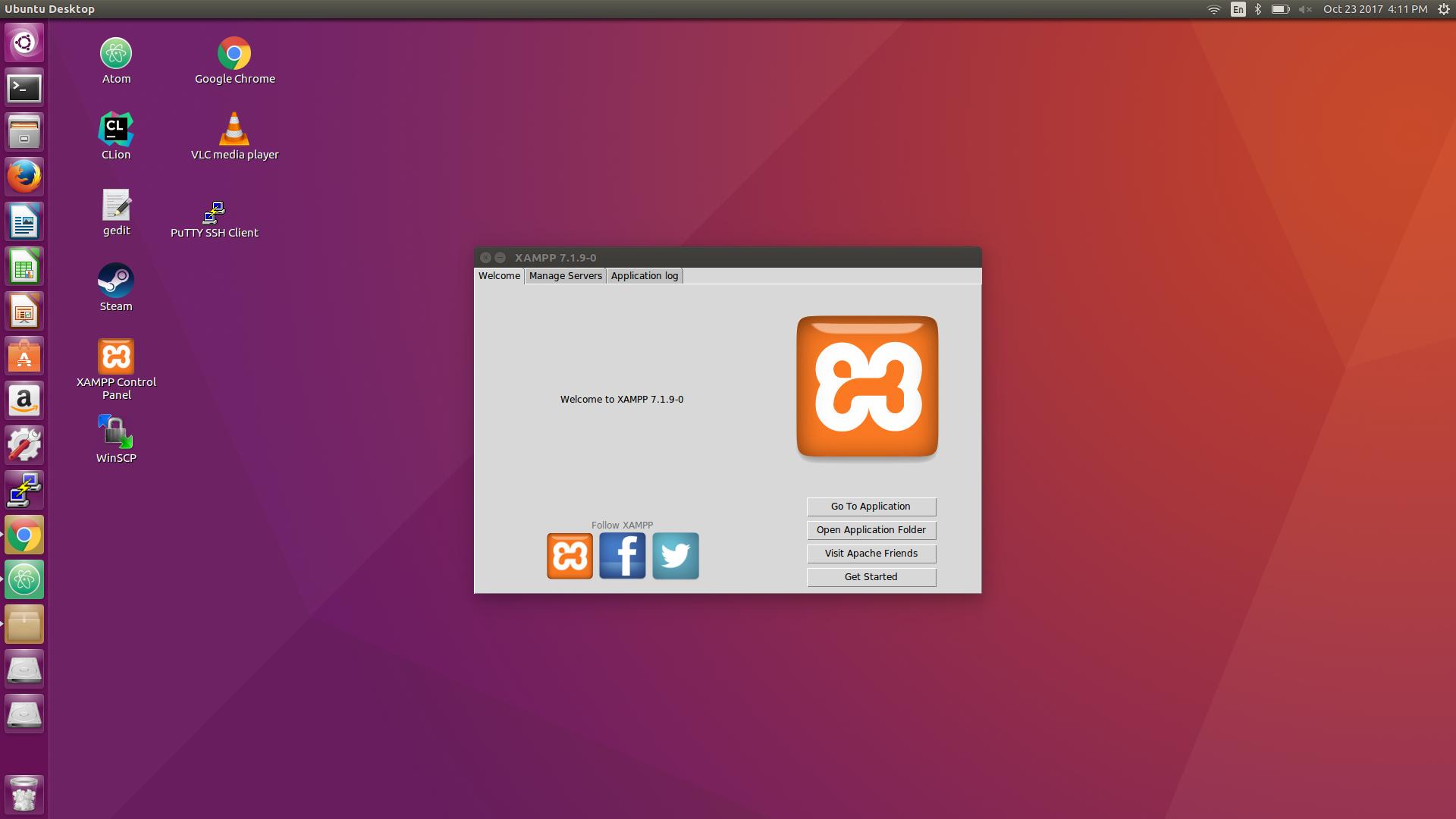Viewport: 1456px width, 819px height.
Task: Launch WinSCP
Action: (x=116, y=432)
